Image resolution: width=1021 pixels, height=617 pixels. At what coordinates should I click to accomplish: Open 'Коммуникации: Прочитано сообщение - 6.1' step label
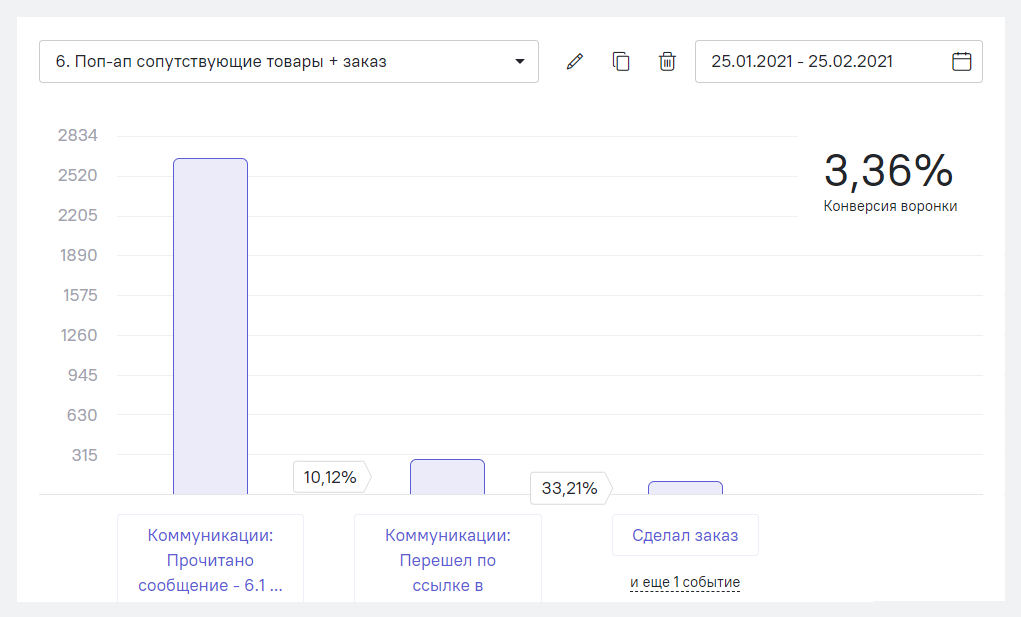pos(210,560)
